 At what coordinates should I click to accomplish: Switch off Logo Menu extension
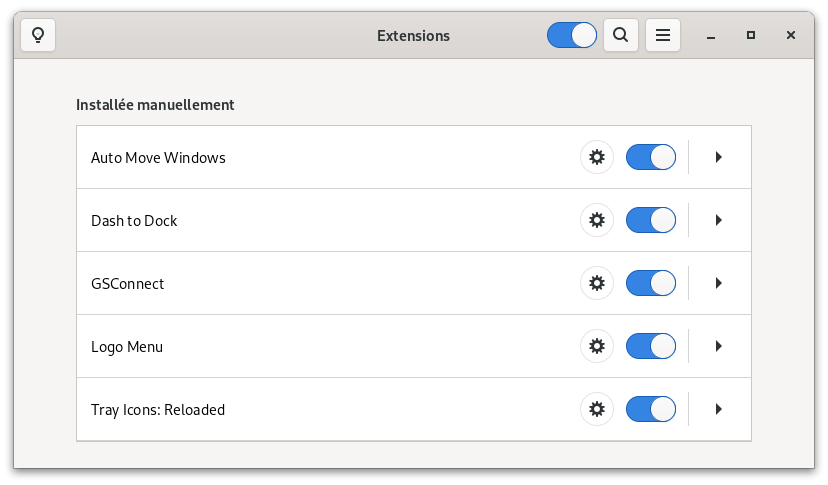tap(651, 346)
